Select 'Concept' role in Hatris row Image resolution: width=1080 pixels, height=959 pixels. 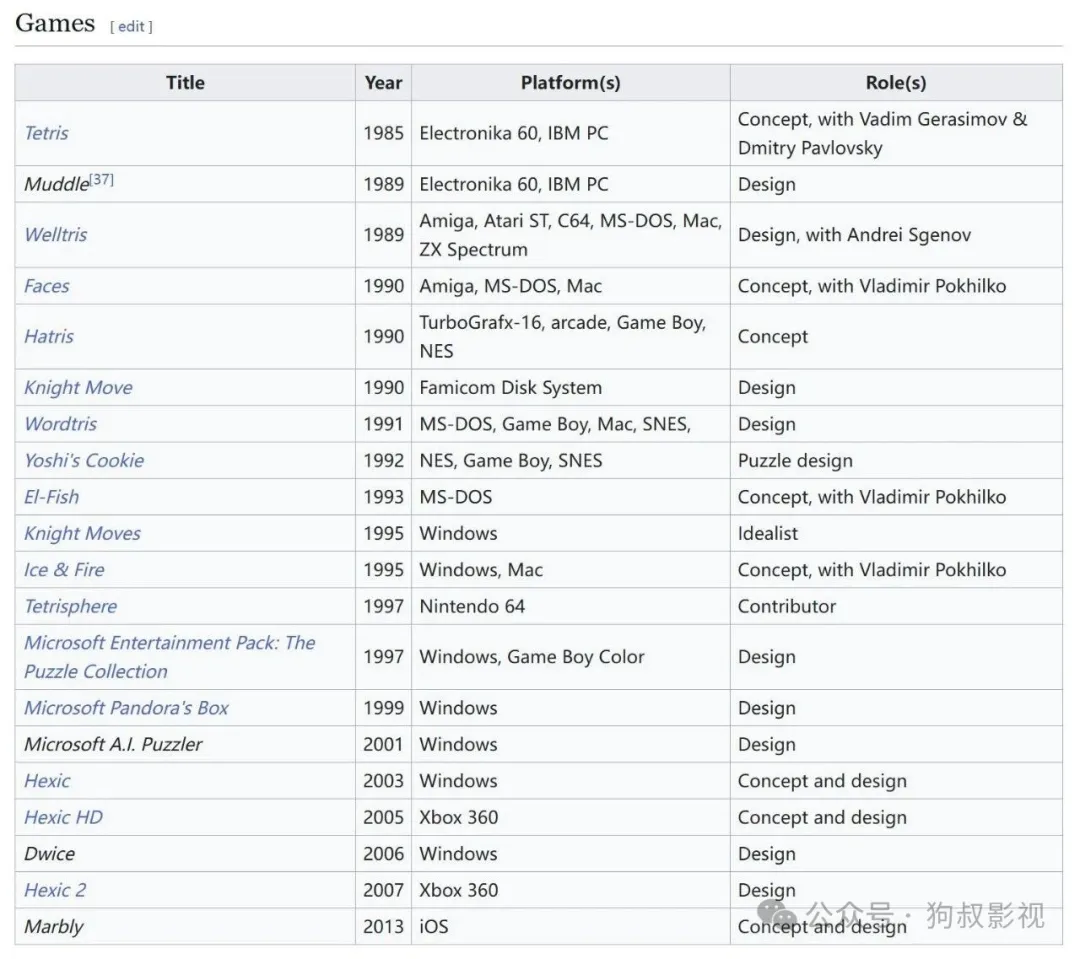[773, 336]
